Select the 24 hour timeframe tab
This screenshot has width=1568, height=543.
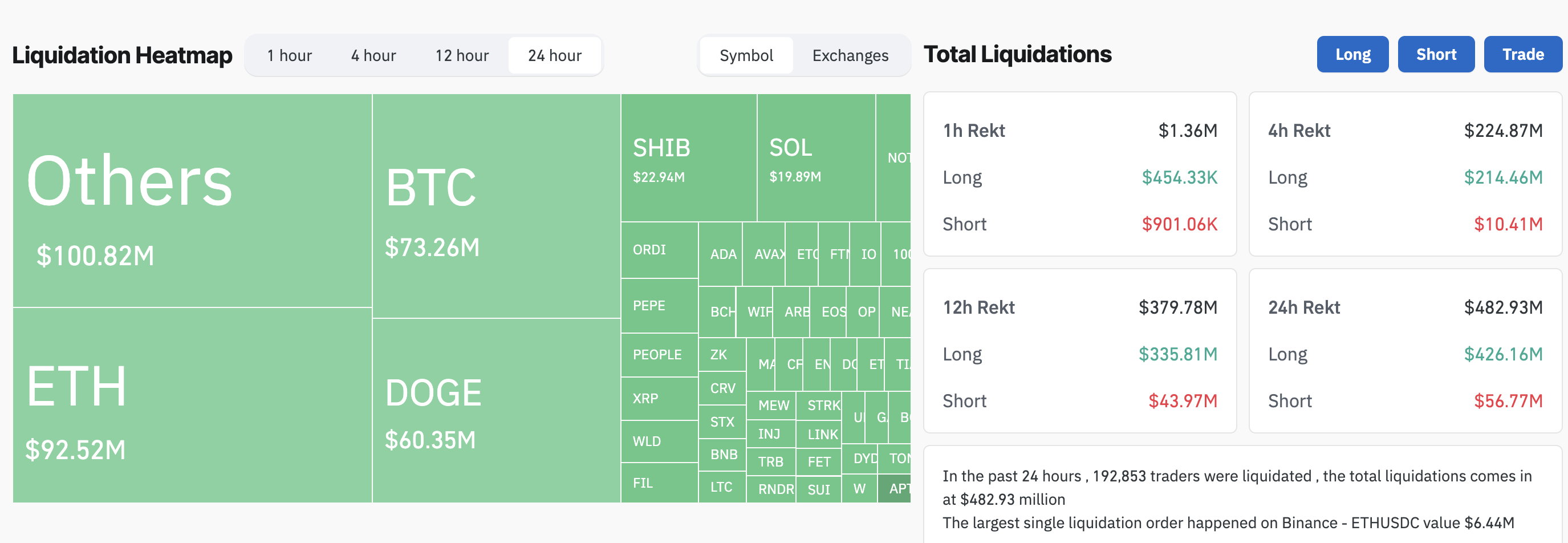tap(555, 55)
